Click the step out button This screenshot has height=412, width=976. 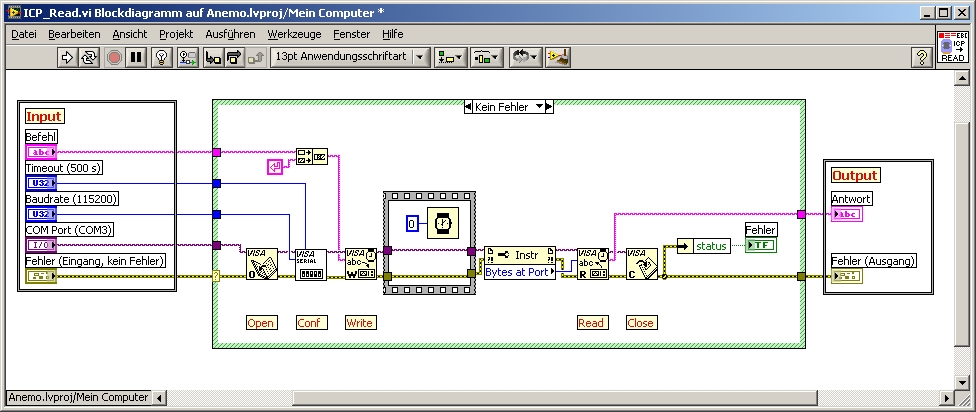(x=256, y=57)
